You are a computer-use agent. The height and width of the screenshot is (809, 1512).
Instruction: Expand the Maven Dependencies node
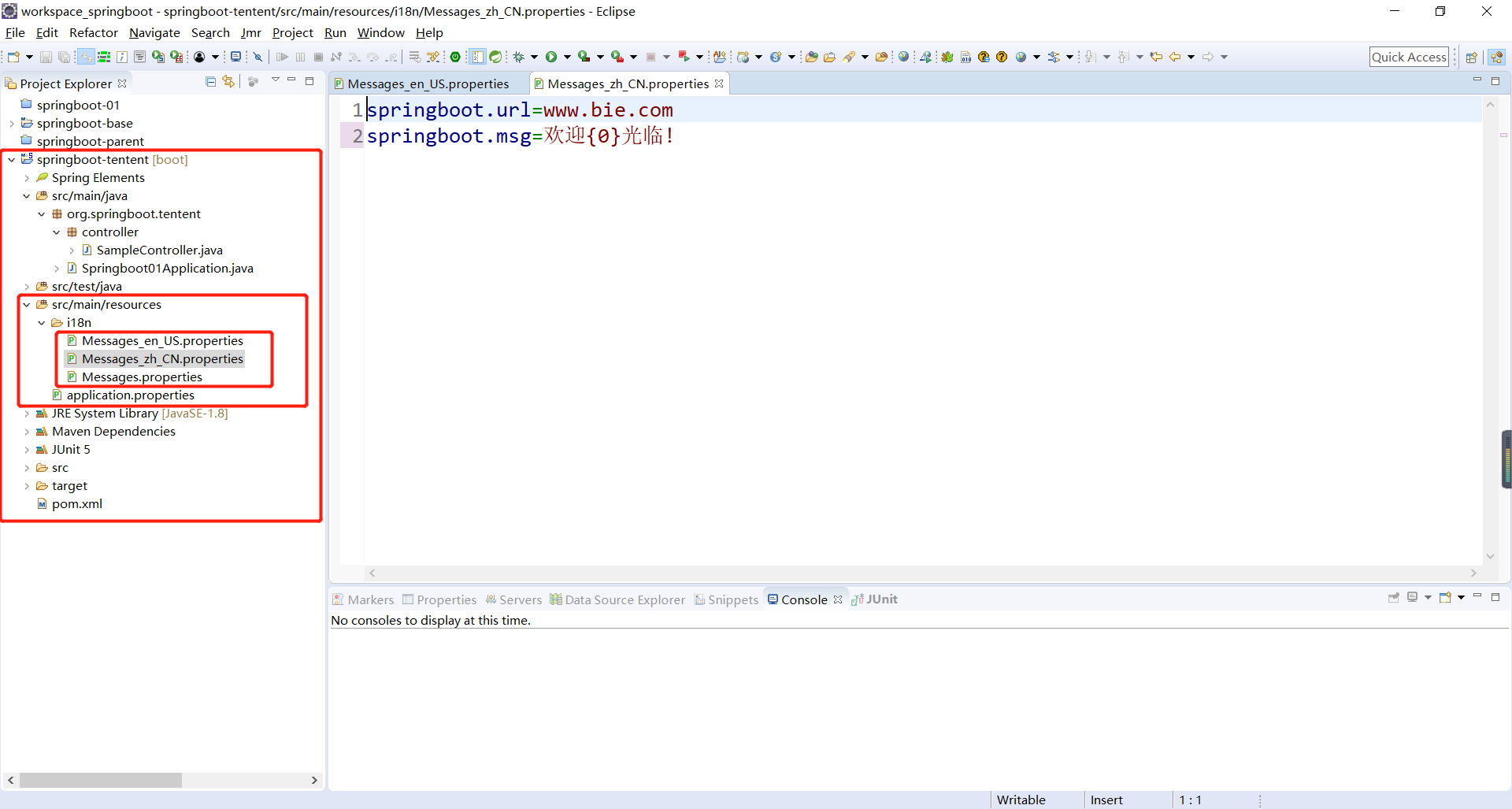point(27,432)
